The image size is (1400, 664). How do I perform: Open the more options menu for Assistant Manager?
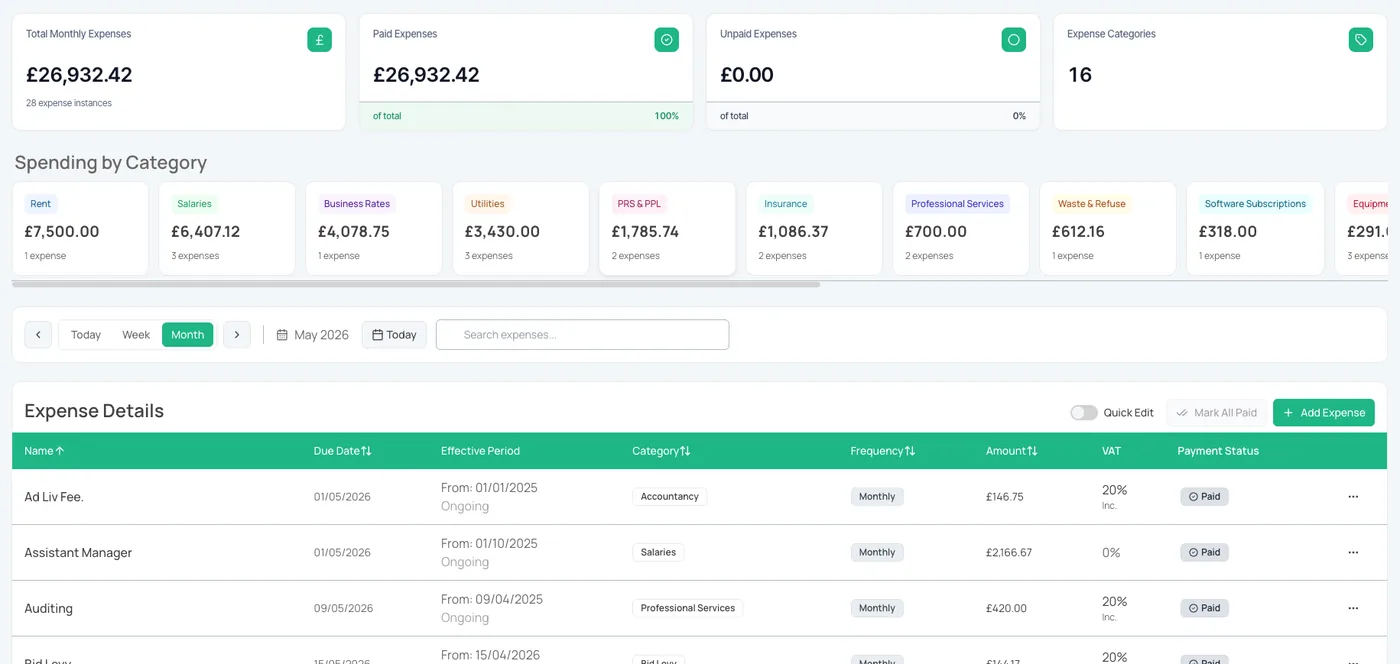1353,553
